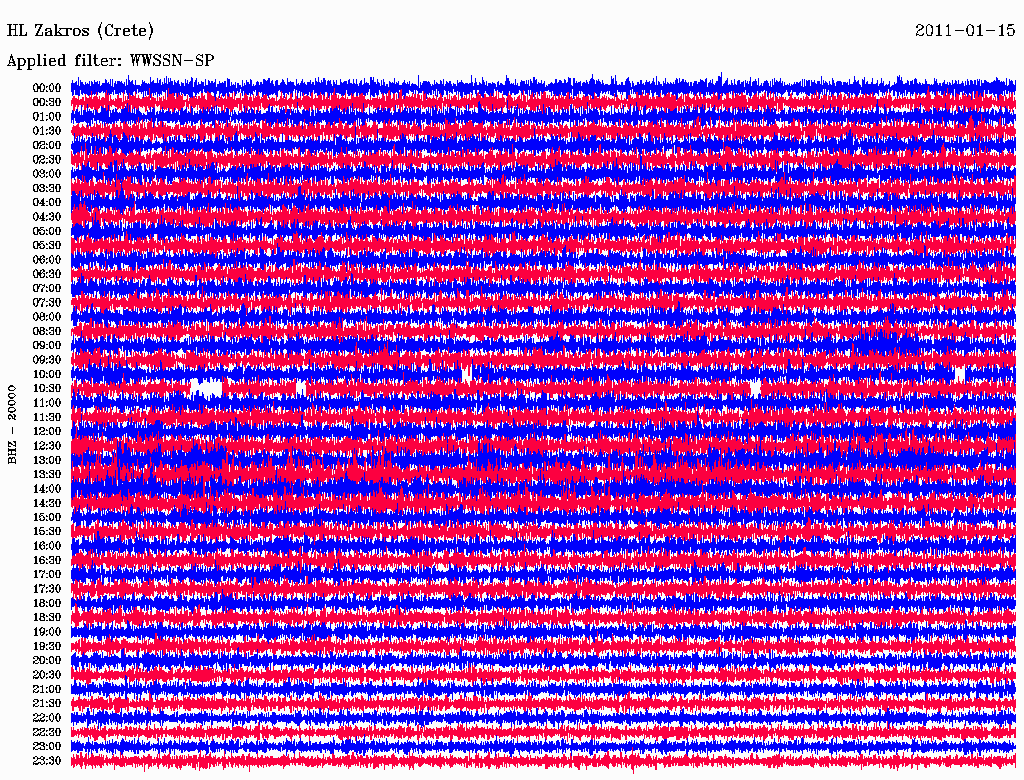Select the 23:00 time label
The image size is (1024, 780).
pyautogui.click(x=47, y=746)
